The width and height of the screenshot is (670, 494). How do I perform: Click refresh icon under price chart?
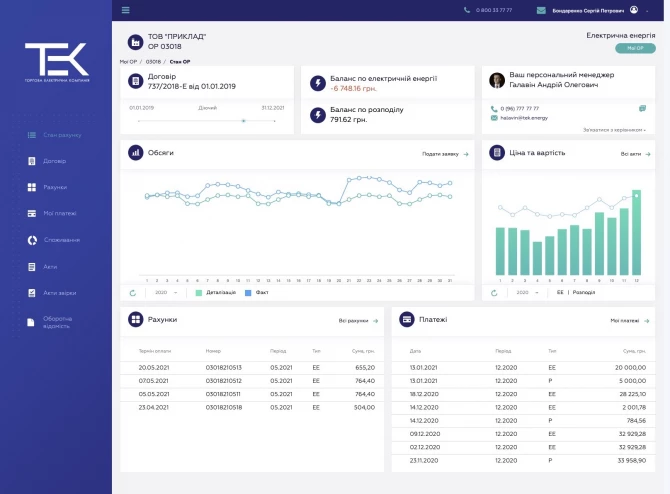(494, 293)
